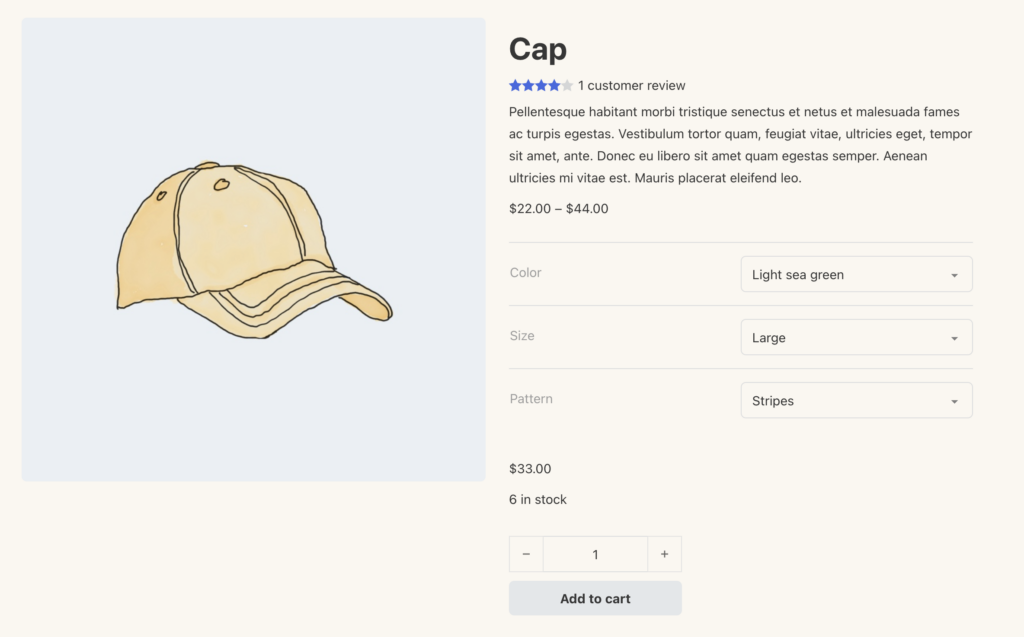This screenshot has height=637, width=1024.
Task: Click the Cap product title heading
Action: tap(538, 49)
